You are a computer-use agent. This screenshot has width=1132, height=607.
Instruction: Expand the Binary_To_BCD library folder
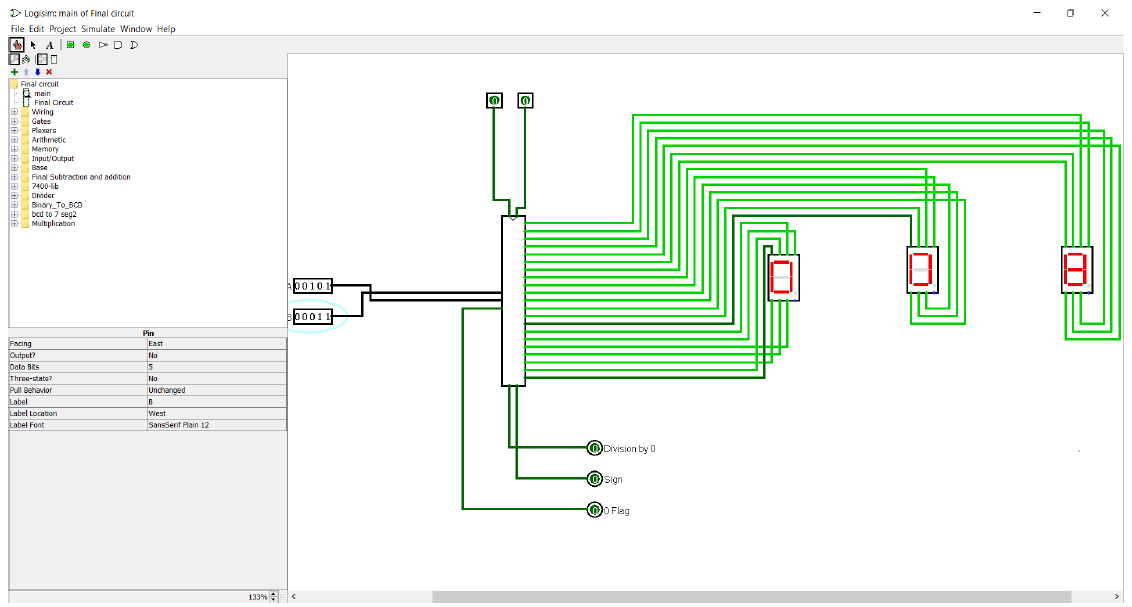click(x=14, y=205)
